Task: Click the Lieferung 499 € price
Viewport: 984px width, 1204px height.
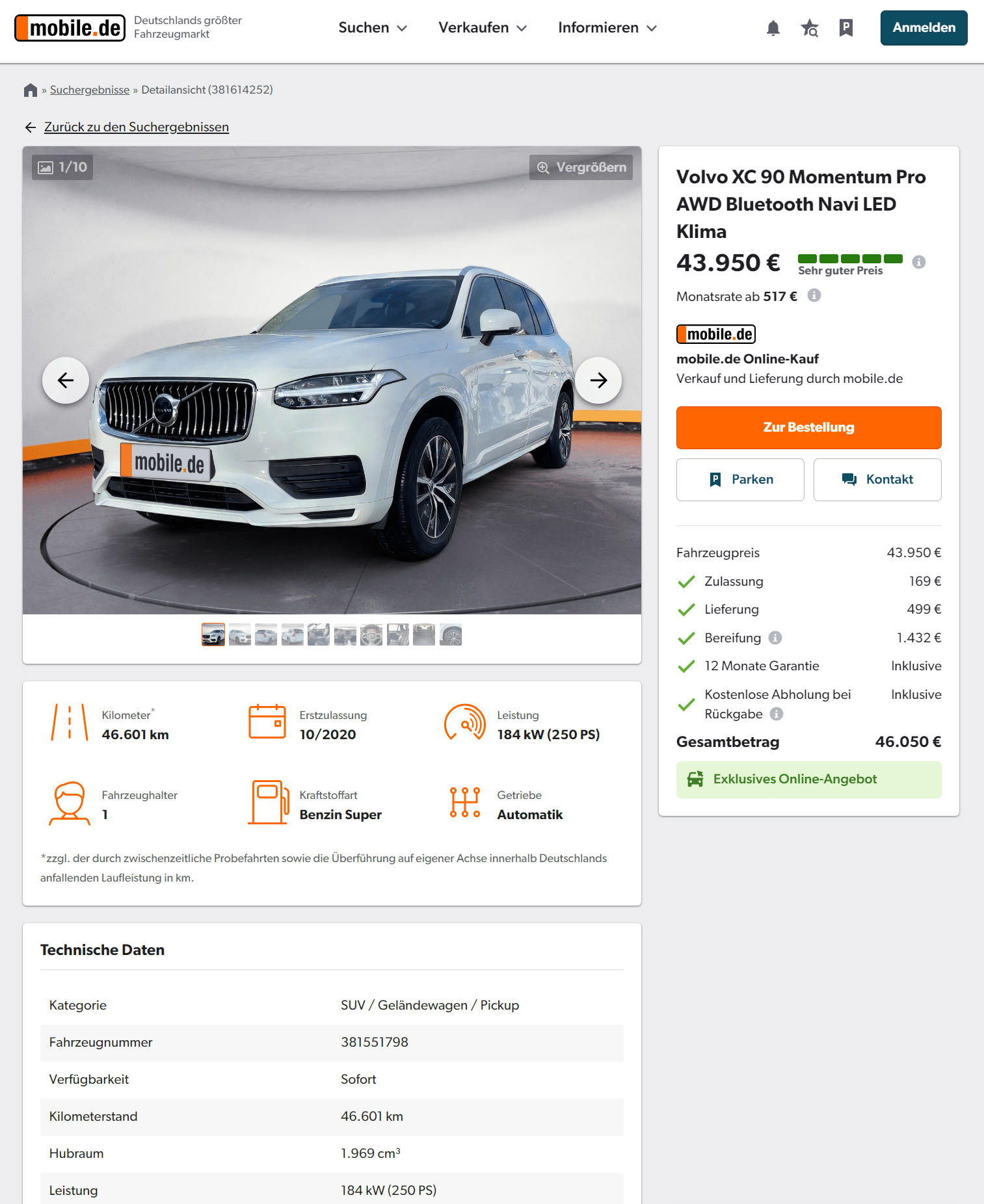Action: [x=924, y=610]
